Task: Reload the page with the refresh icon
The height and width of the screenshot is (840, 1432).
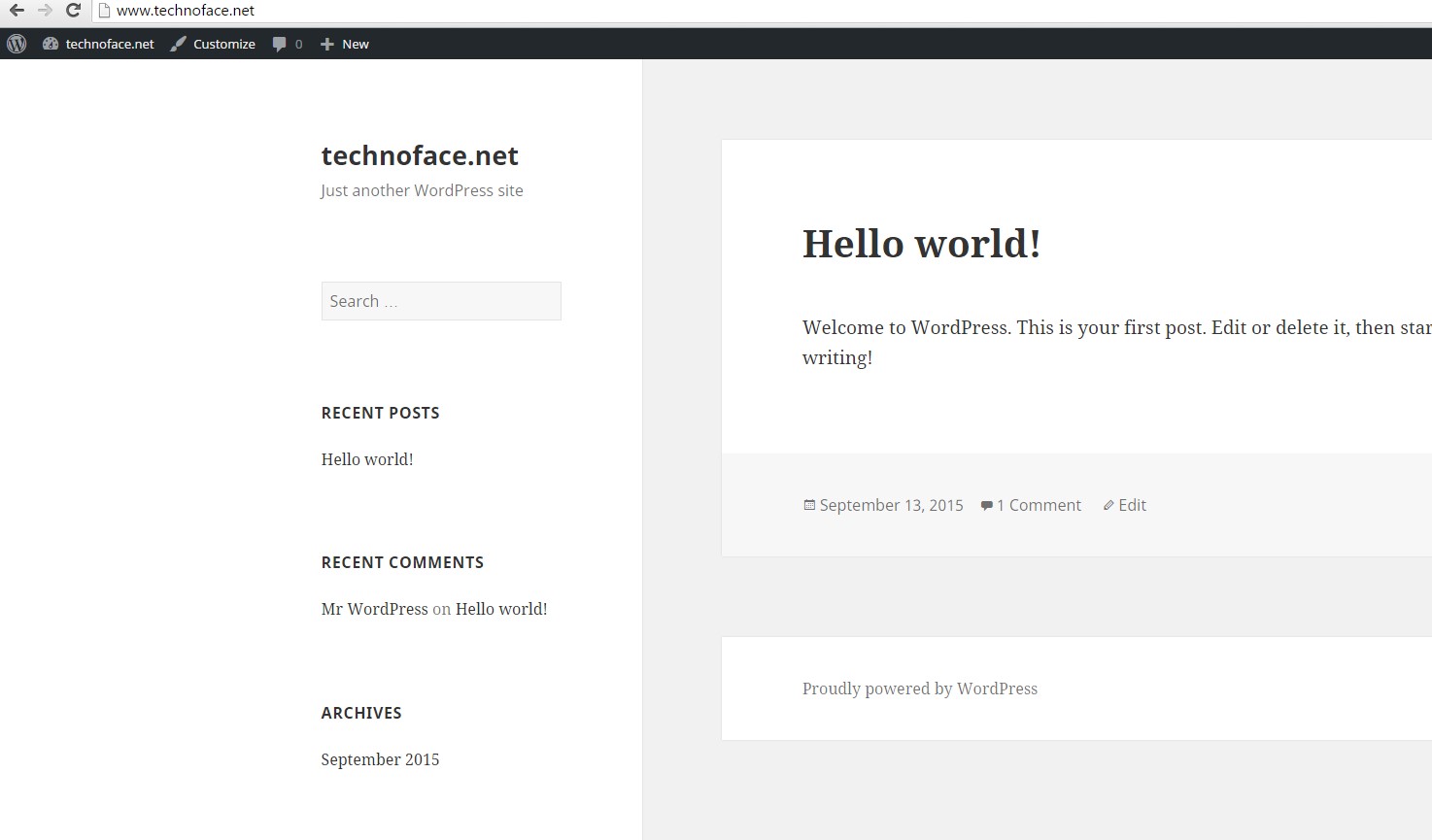Action: [x=73, y=11]
